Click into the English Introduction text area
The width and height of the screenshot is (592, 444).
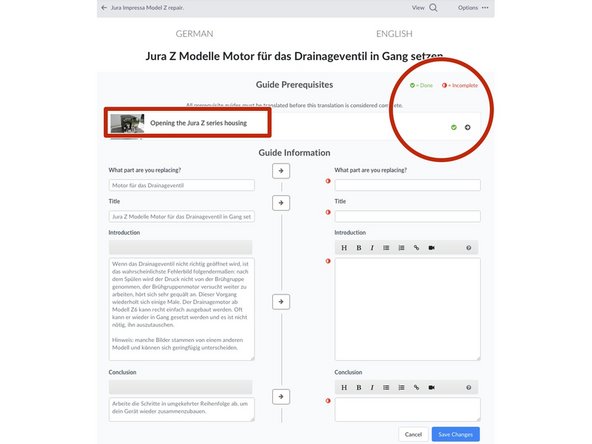click(407, 309)
